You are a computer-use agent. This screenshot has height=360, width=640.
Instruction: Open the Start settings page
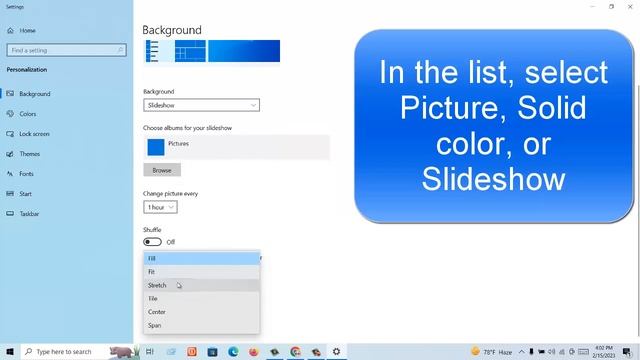[x=19, y=193]
